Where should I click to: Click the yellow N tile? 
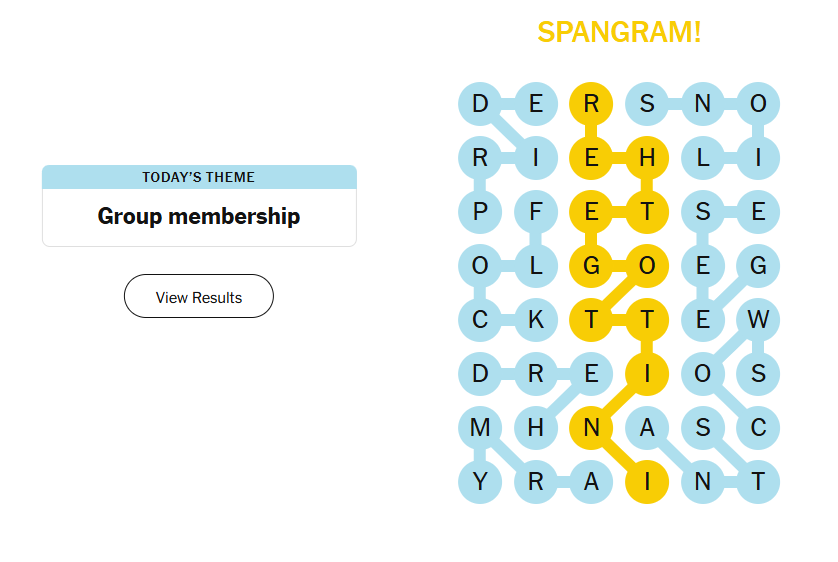591,428
